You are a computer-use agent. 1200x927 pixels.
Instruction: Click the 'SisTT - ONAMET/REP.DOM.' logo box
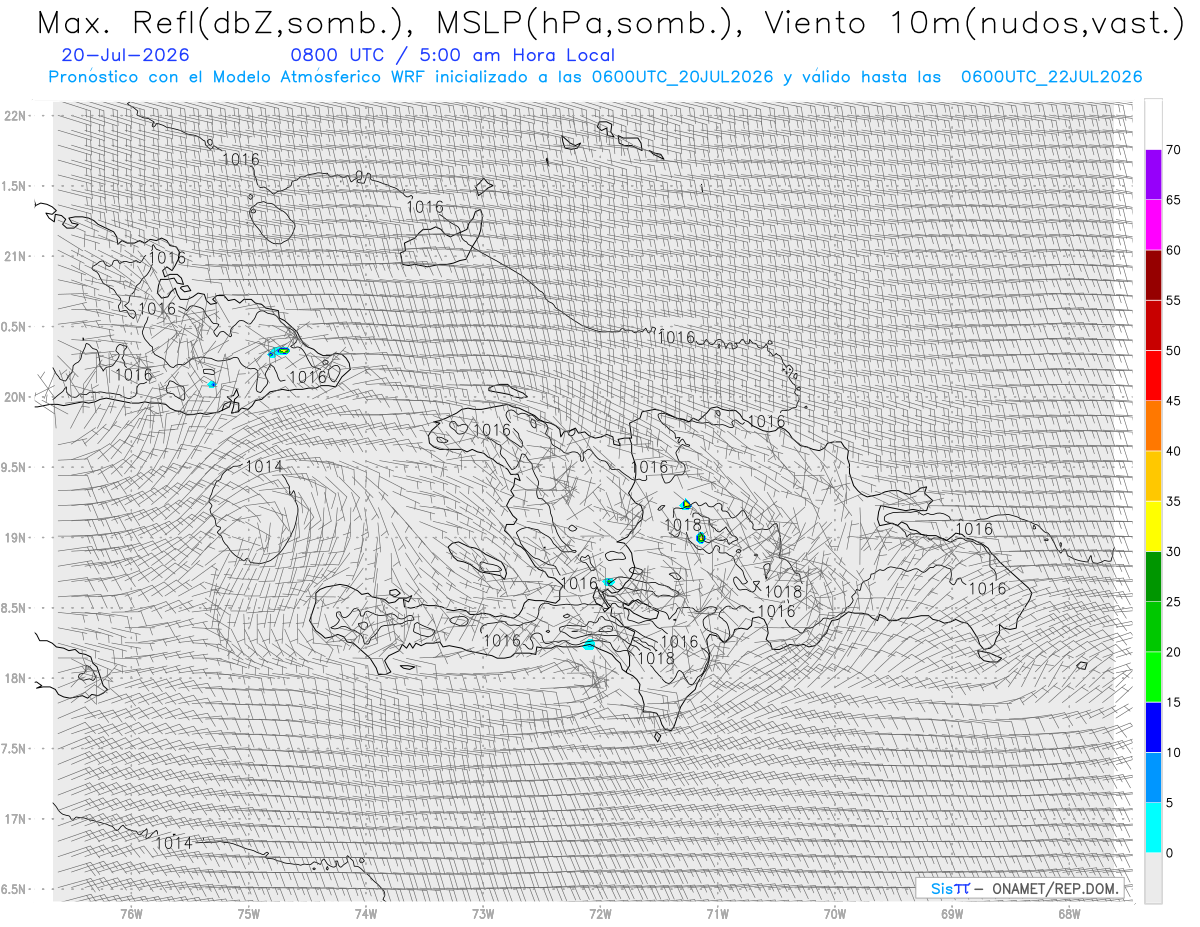click(1019, 888)
